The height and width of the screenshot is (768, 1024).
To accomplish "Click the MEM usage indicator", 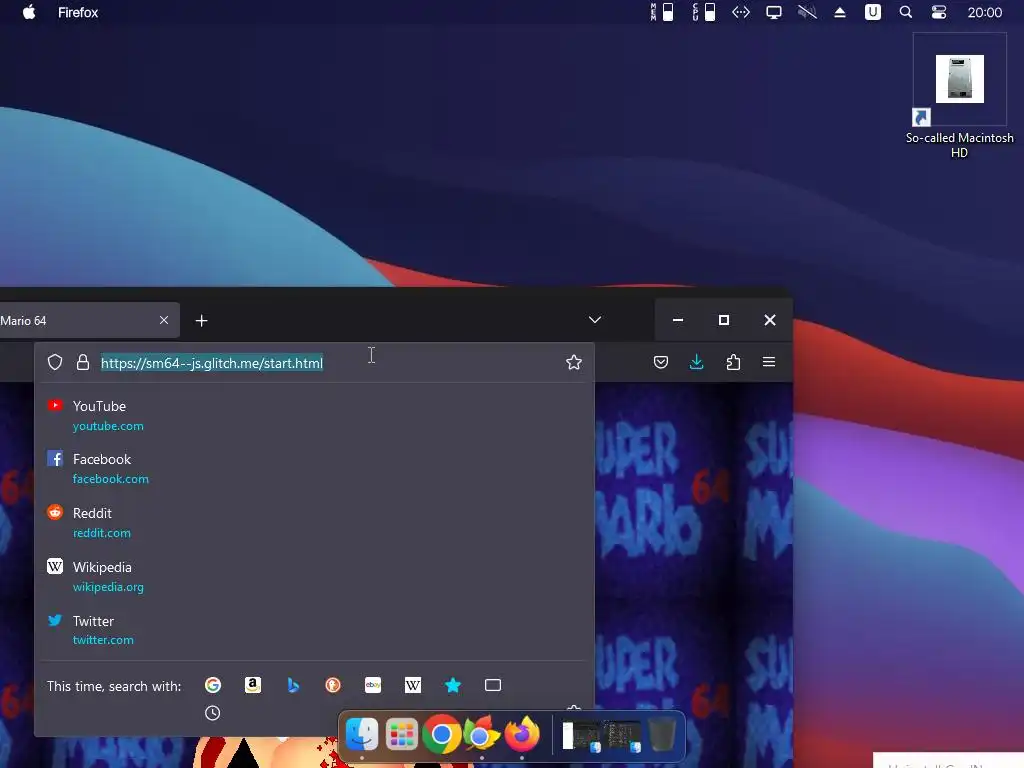I will click(662, 12).
